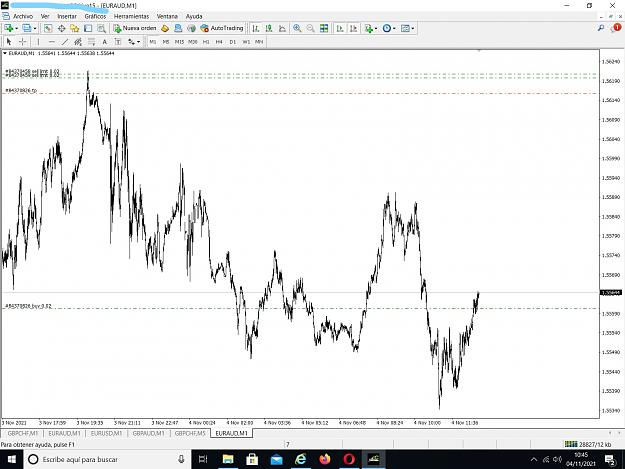Screen dimensions: 625x469
Task: Open the signals globe icon
Action: point(192,28)
